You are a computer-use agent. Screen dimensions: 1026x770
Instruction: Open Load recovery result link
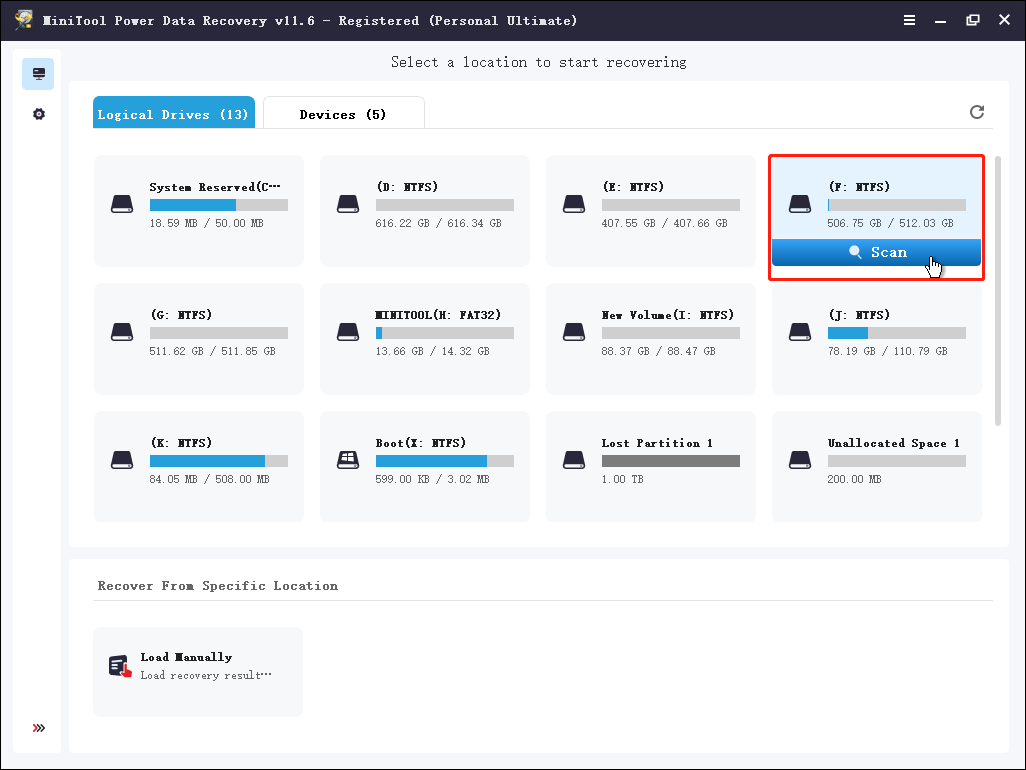point(206,675)
